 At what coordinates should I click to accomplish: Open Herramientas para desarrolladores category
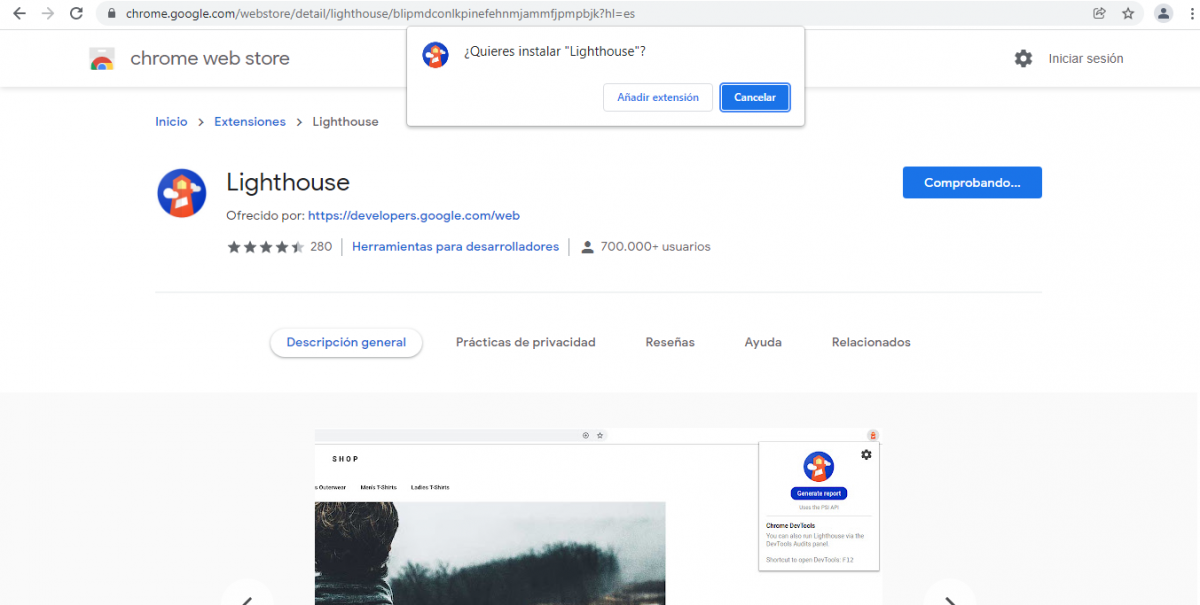[455, 247]
